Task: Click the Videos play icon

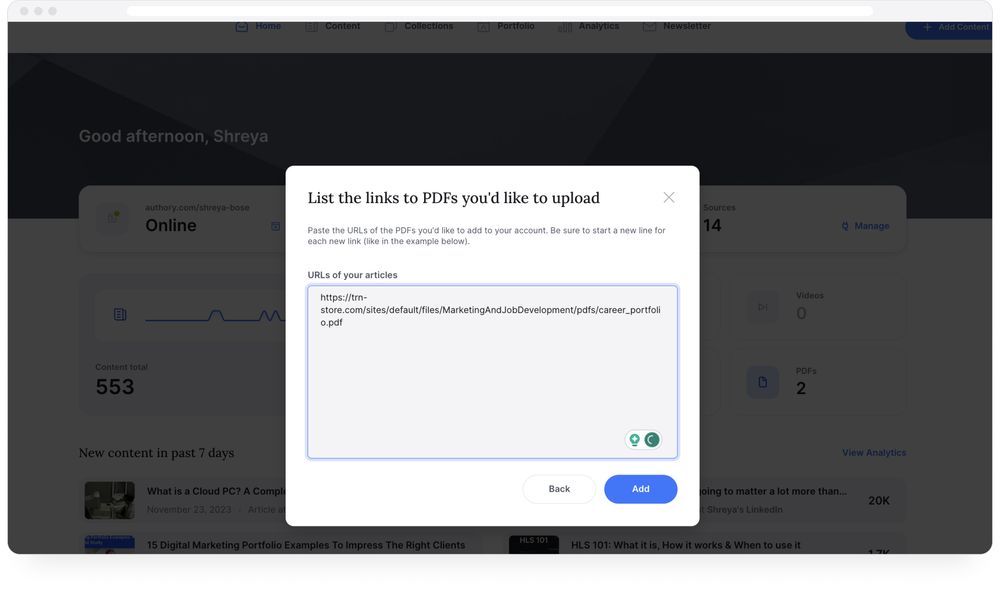Action: tap(762, 307)
